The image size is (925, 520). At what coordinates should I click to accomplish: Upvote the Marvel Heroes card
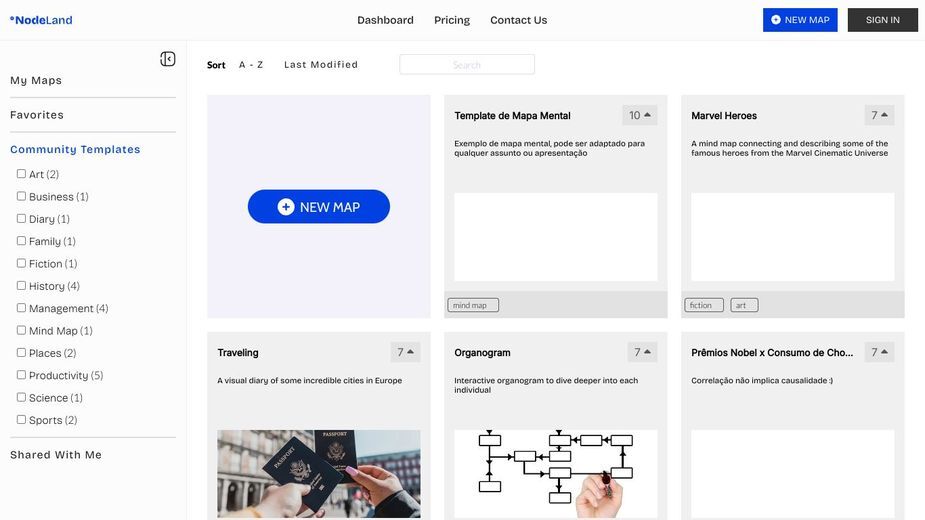pos(879,115)
